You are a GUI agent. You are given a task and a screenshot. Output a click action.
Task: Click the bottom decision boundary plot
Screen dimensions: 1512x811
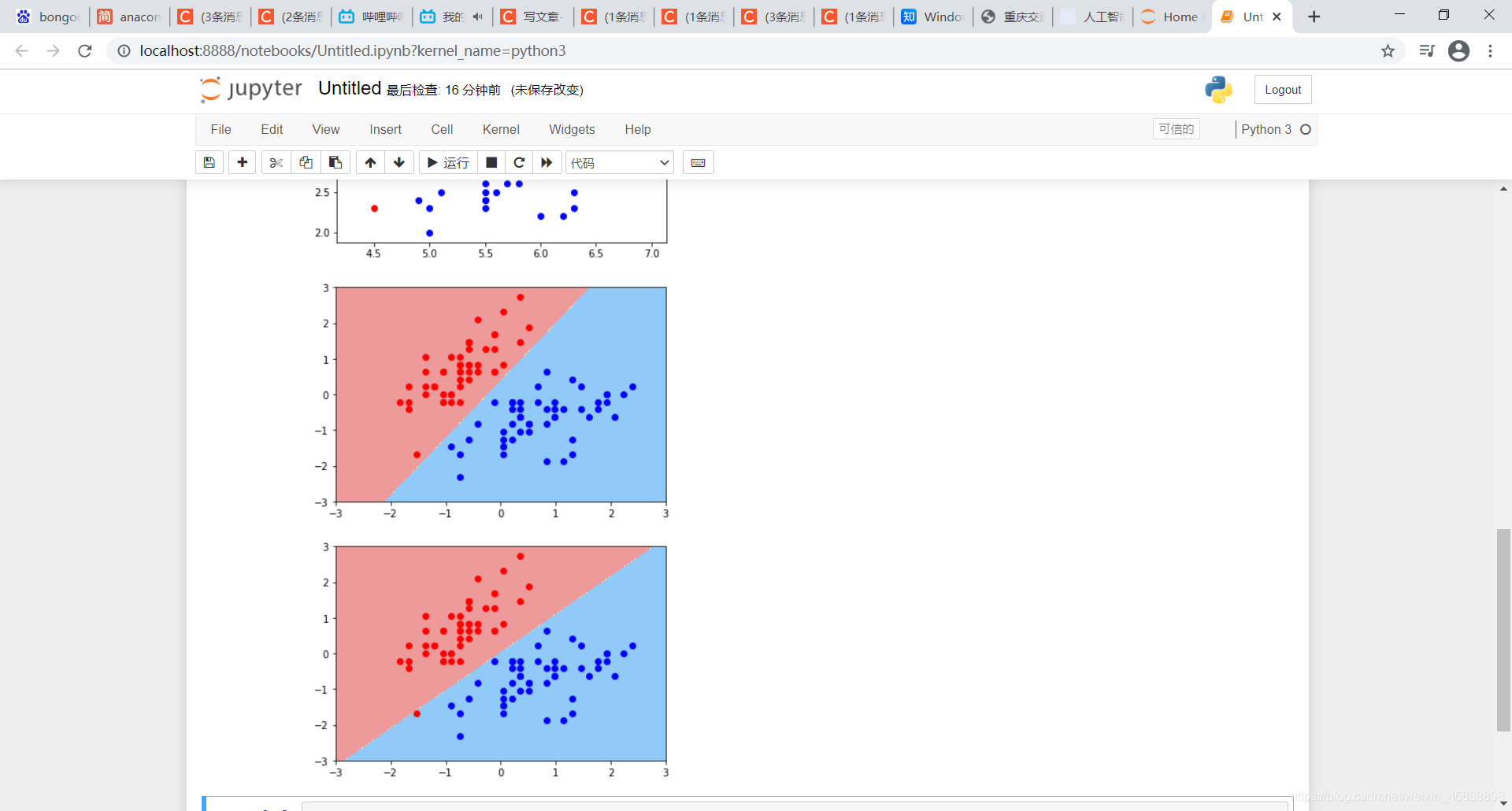pos(501,654)
